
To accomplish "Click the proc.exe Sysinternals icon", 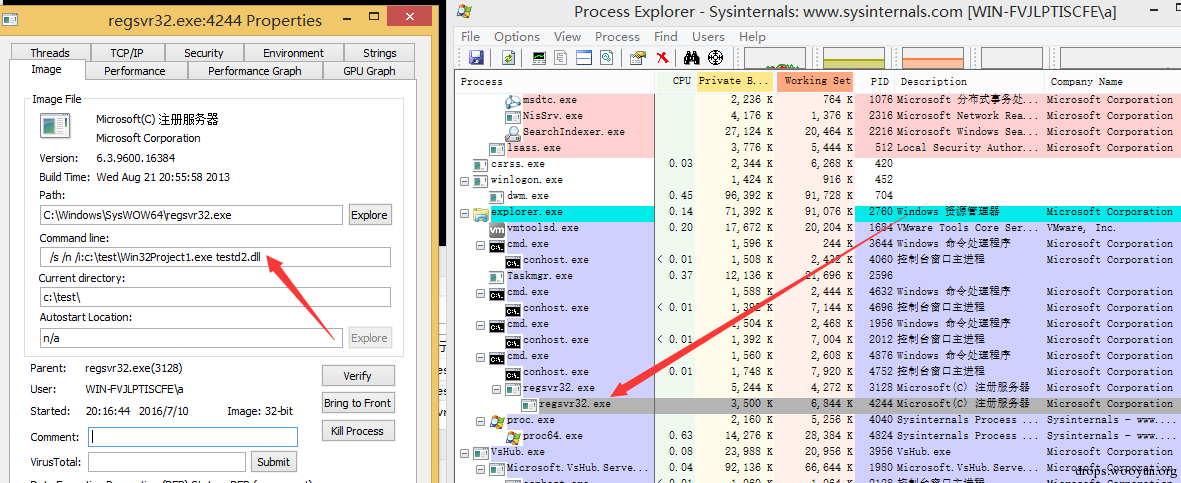I will tap(497, 420).
